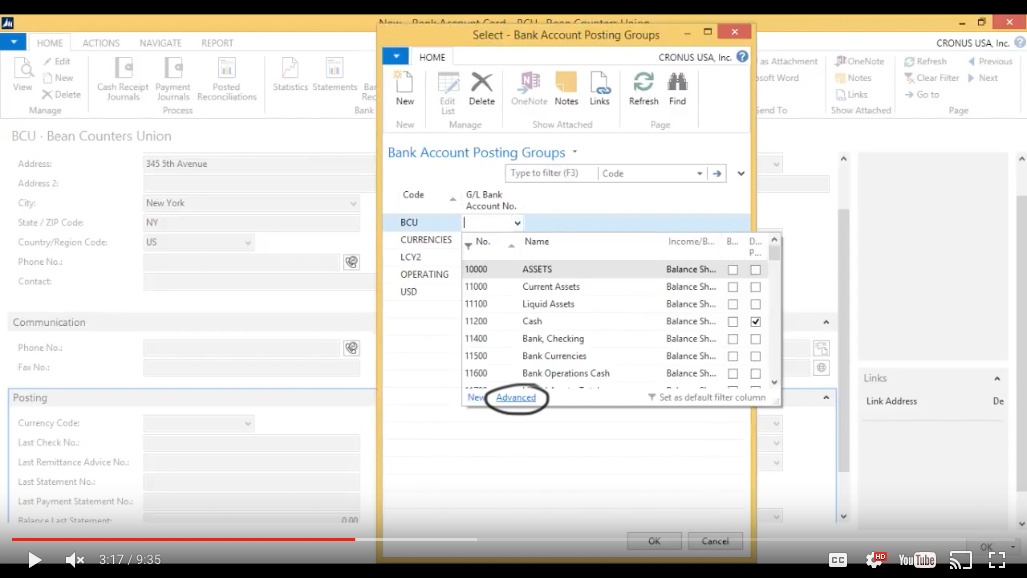Screen dimensions: 1027x578
Task: Play the video
Action: click(x=34, y=560)
